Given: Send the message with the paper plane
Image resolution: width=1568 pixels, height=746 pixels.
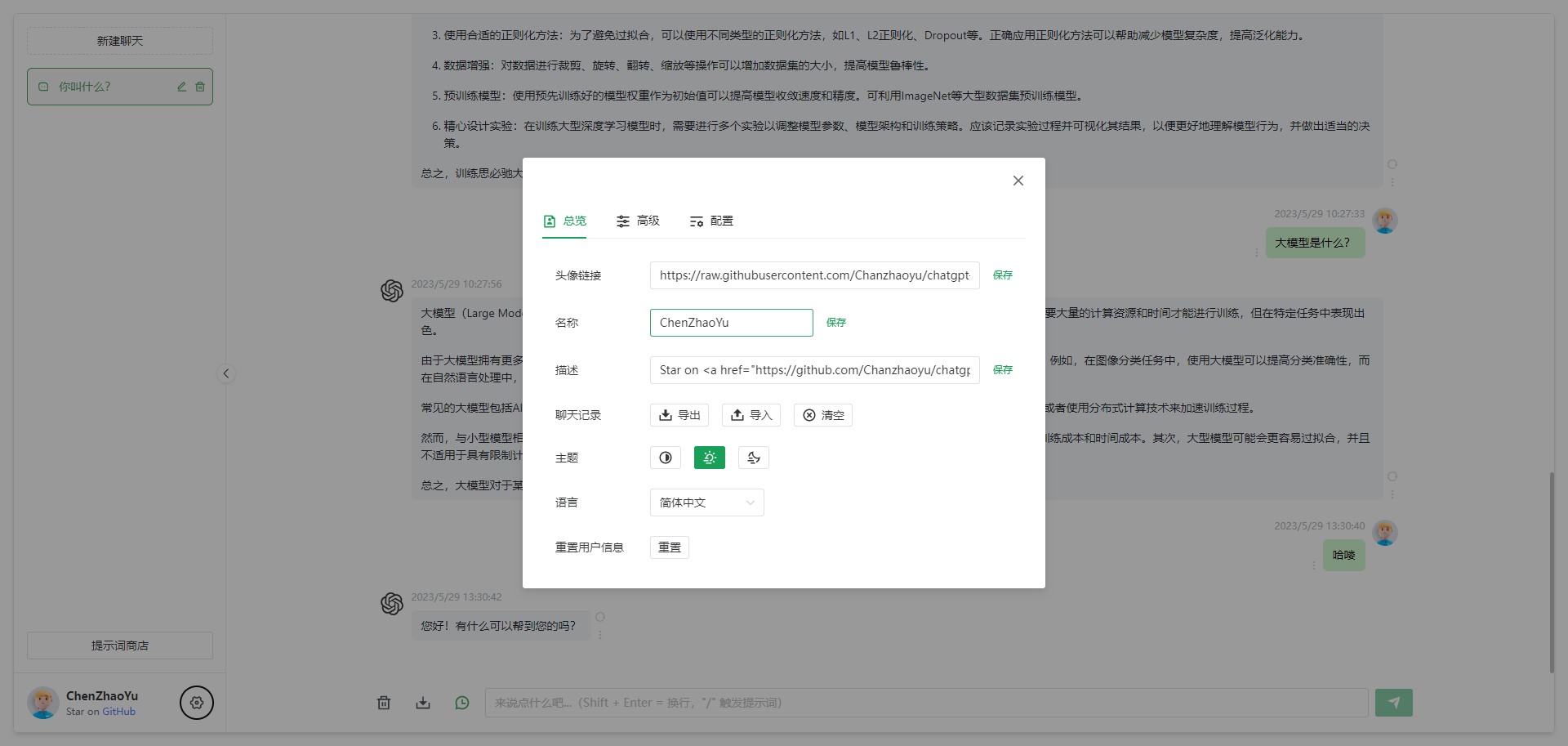Looking at the screenshot, I should [x=1394, y=703].
